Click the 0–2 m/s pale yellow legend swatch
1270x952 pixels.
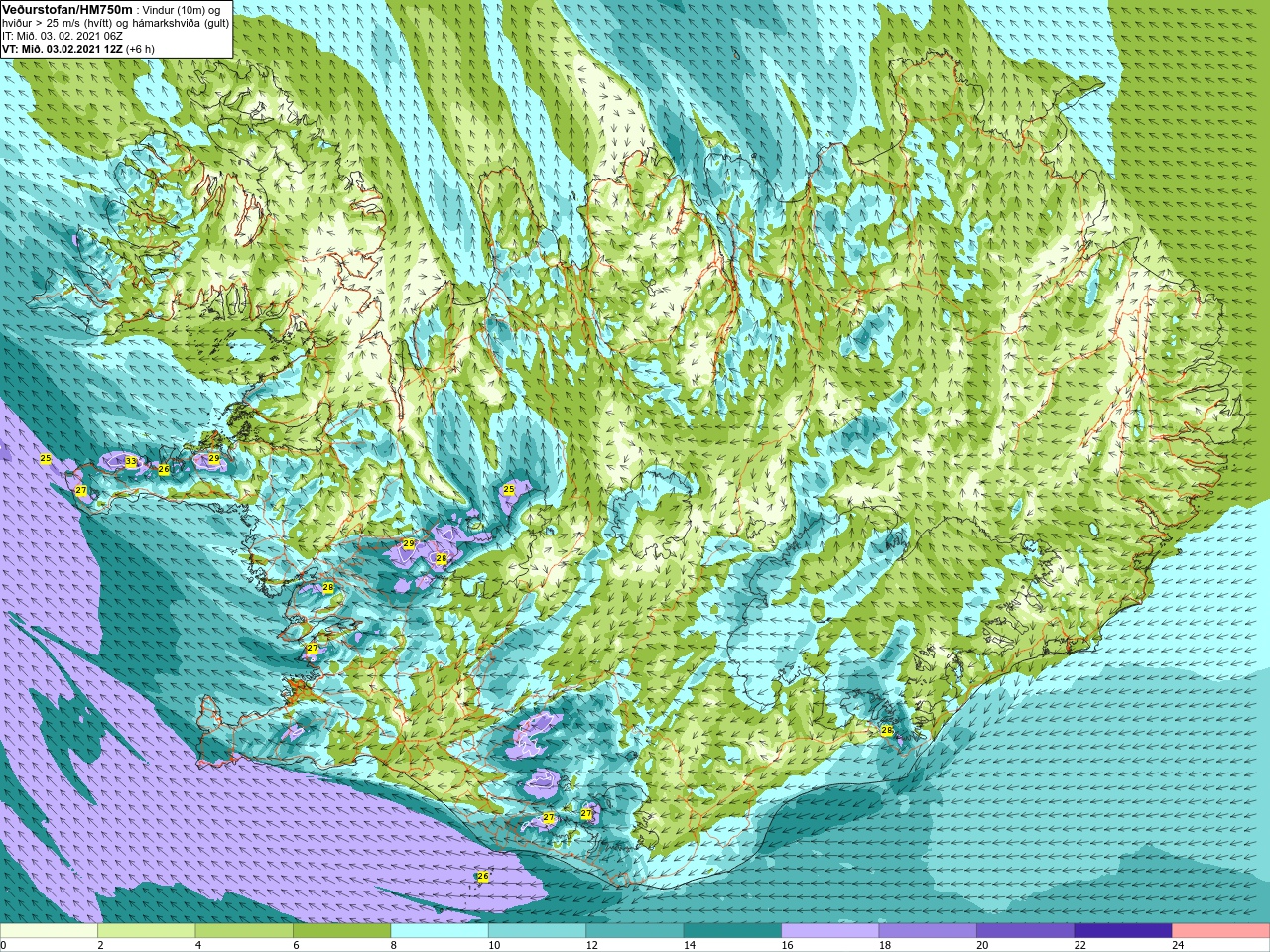tap(49, 931)
